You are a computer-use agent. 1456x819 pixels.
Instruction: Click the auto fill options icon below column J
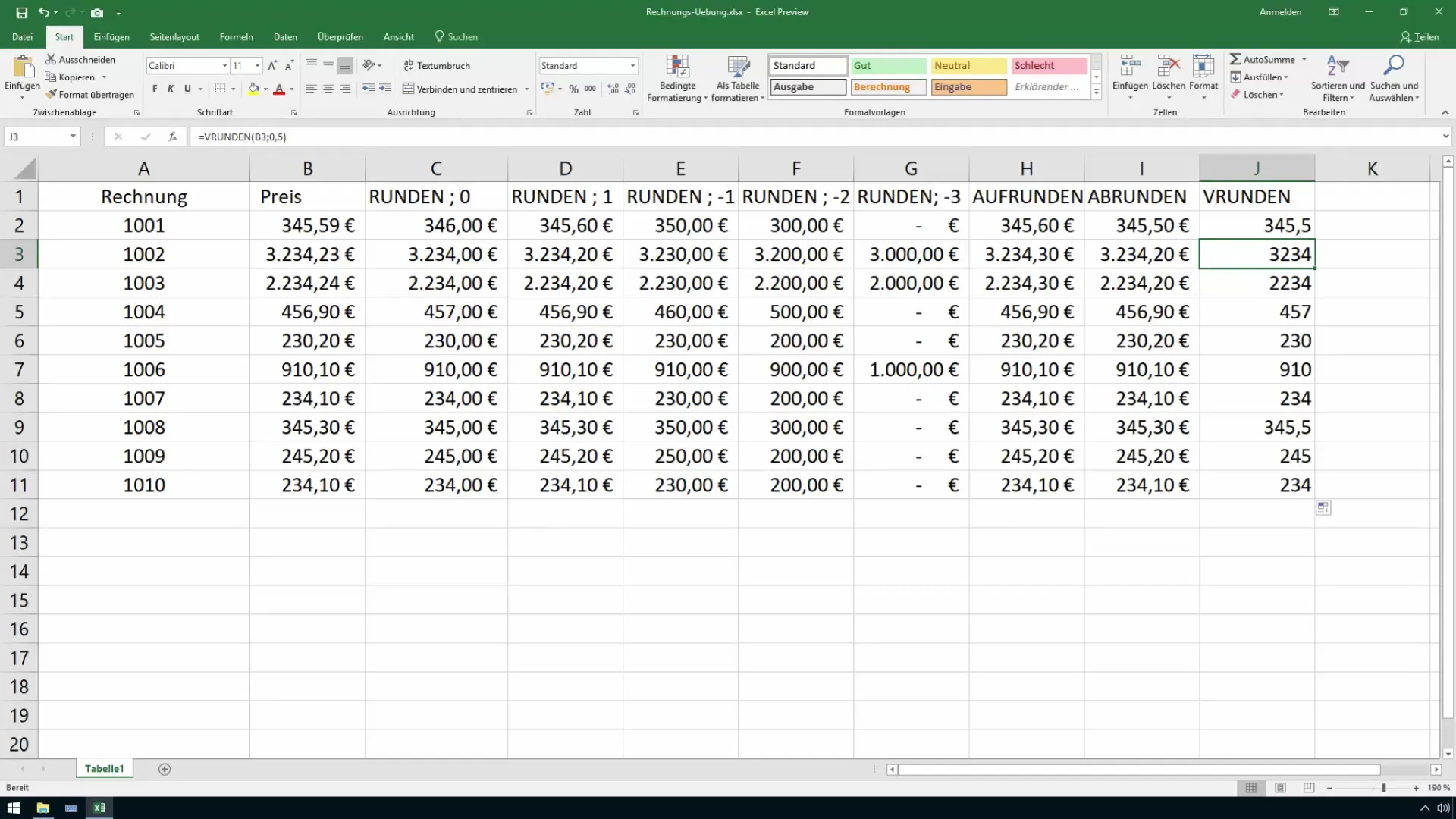coord(1323,507)
